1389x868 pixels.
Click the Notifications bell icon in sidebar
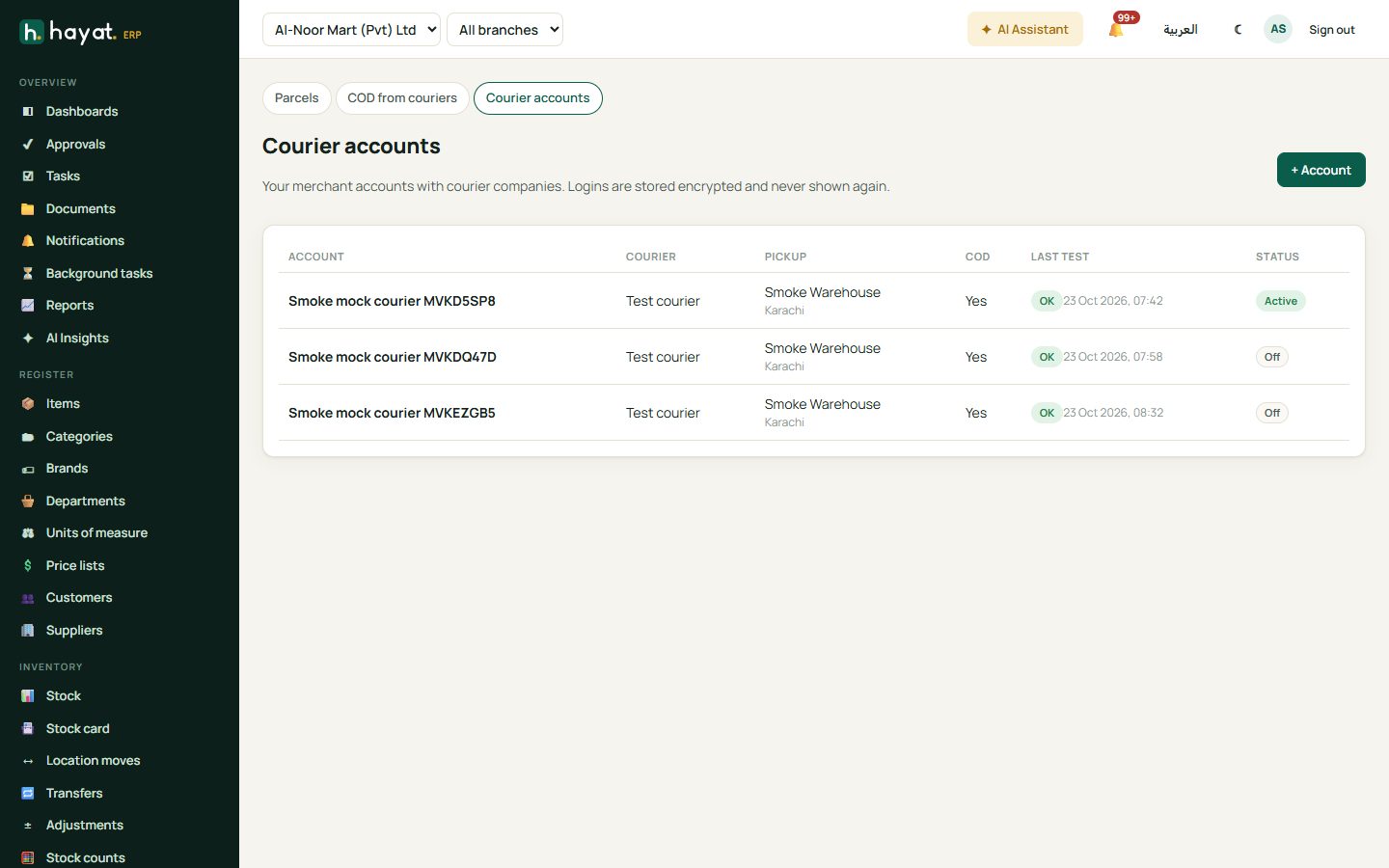[x=28, y=241]
